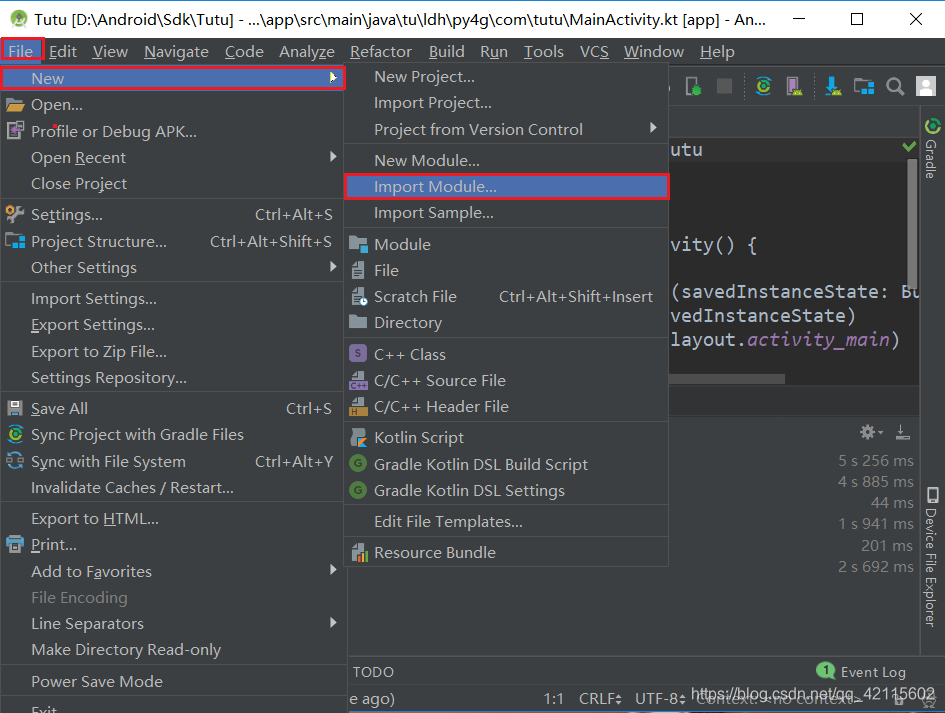The width and height of the screenshot is (945, 713).
Task: Open the Edit menu
Action: [63, 52]
